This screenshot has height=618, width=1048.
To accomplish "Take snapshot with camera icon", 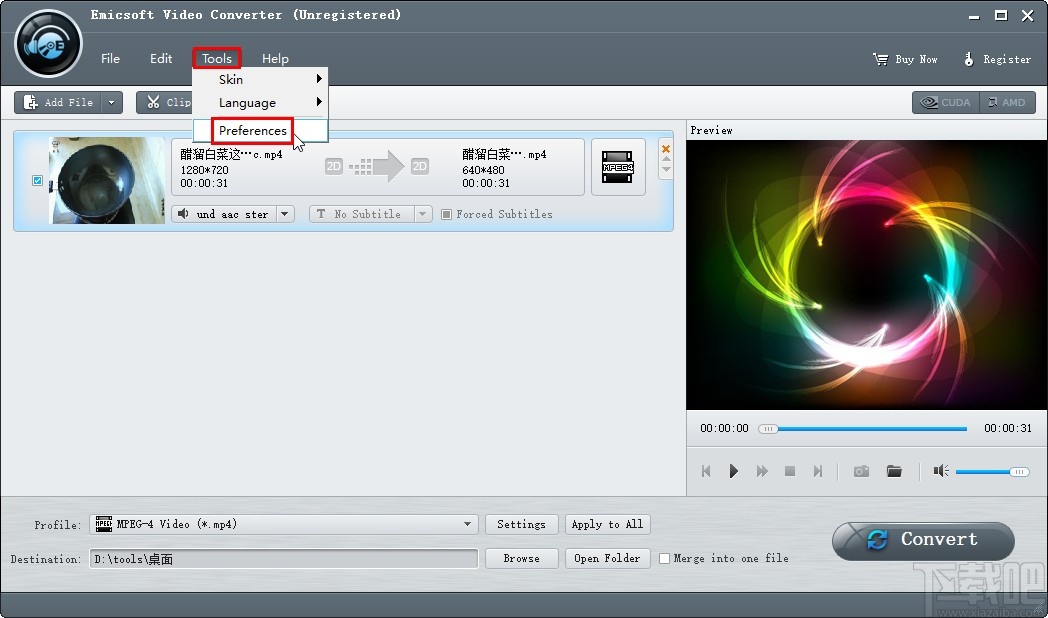I will point(862,471).
